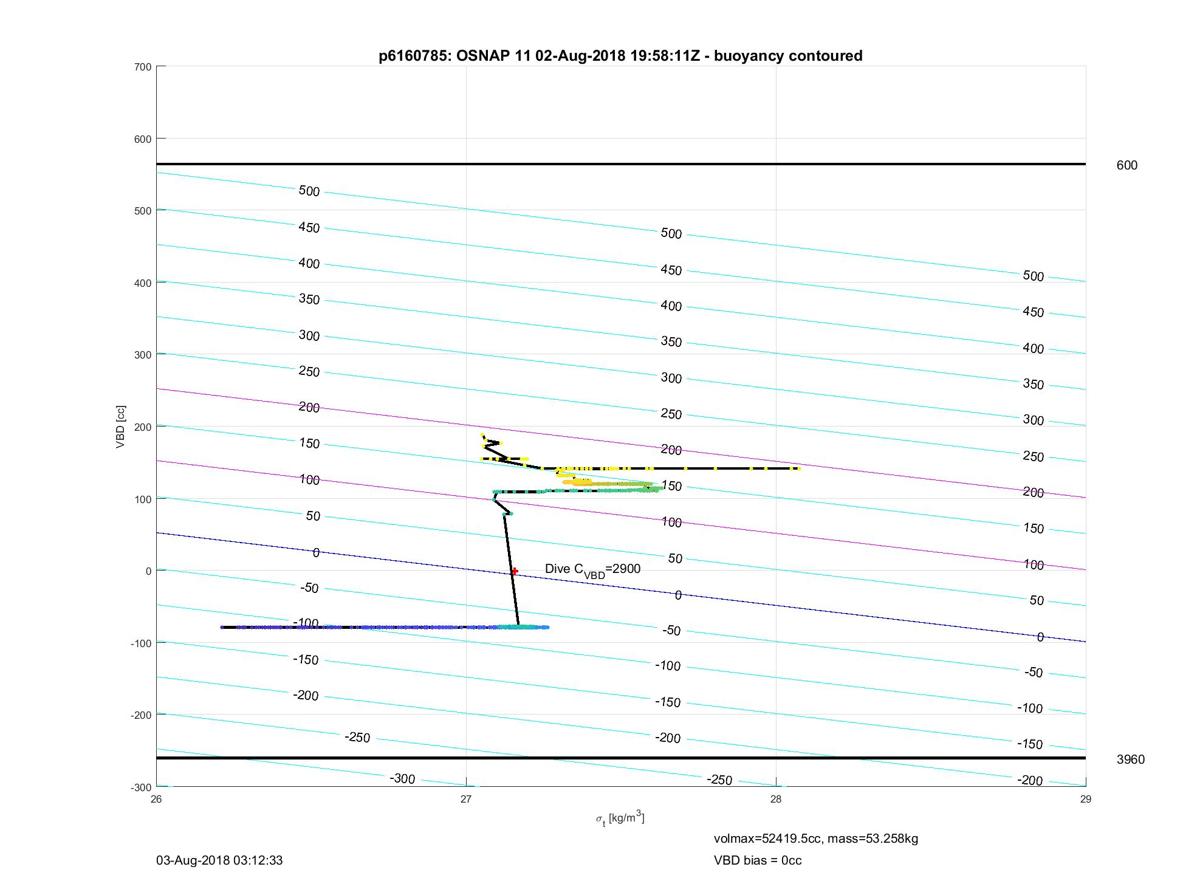Click the '600' label right of the upper black line
Screen dimensions: 1200x885
[x=1127, y=166]
